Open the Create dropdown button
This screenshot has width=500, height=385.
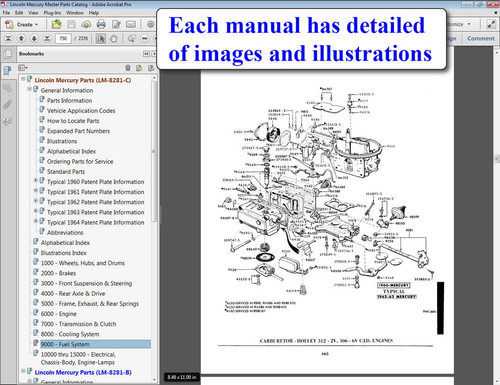click(x=22, y=25)
